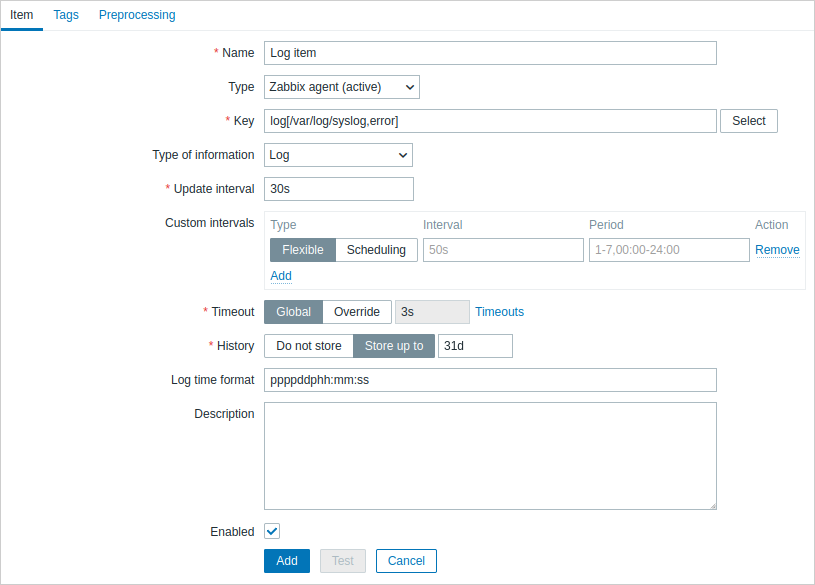Click the Add button to save item
The image size is (815, 585).
pyautogui.click(x=287, y=561)
